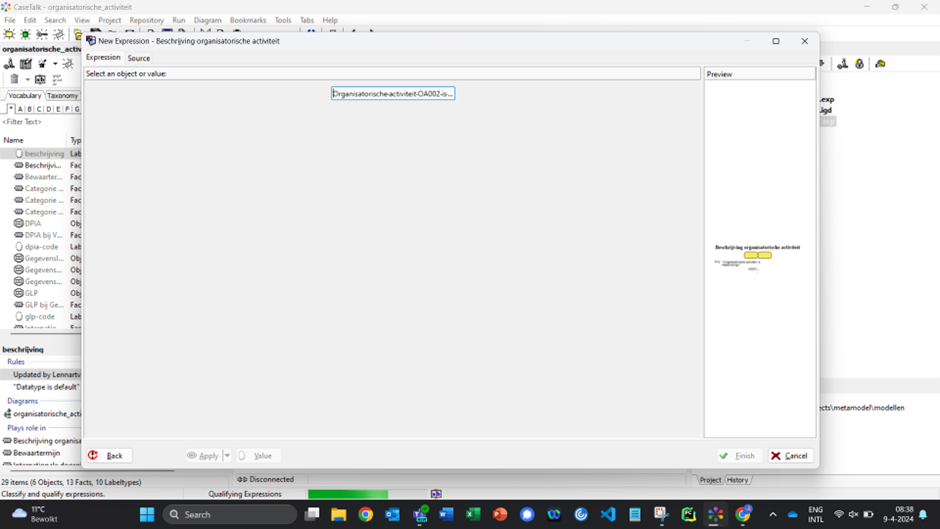Image resolution: width=940 pixels, height=529 pixels.
Task: Open the Apply button dropdown arrow
Action: (227, 456)
